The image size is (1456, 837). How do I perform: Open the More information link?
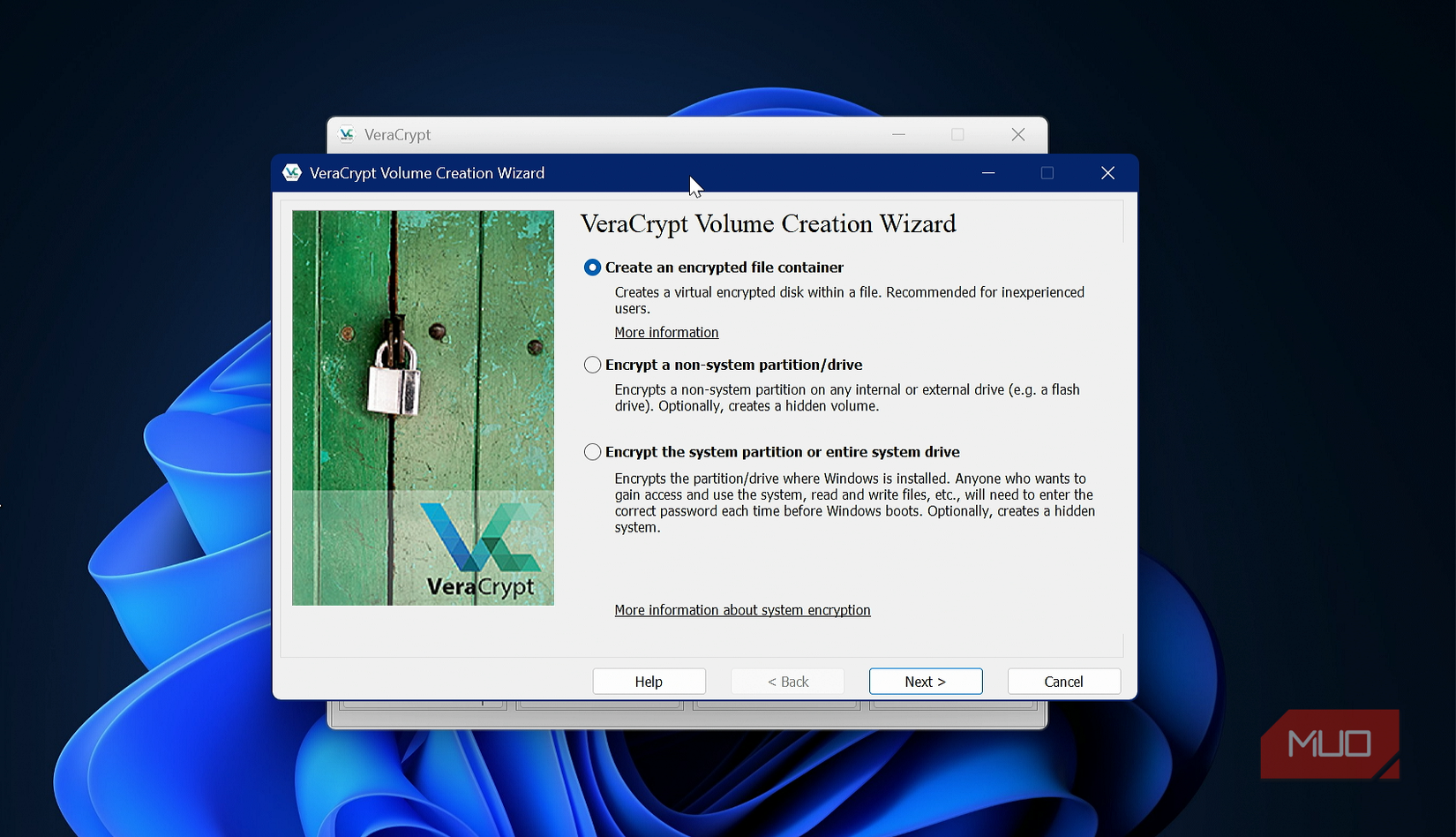click(x=666, y=332)
